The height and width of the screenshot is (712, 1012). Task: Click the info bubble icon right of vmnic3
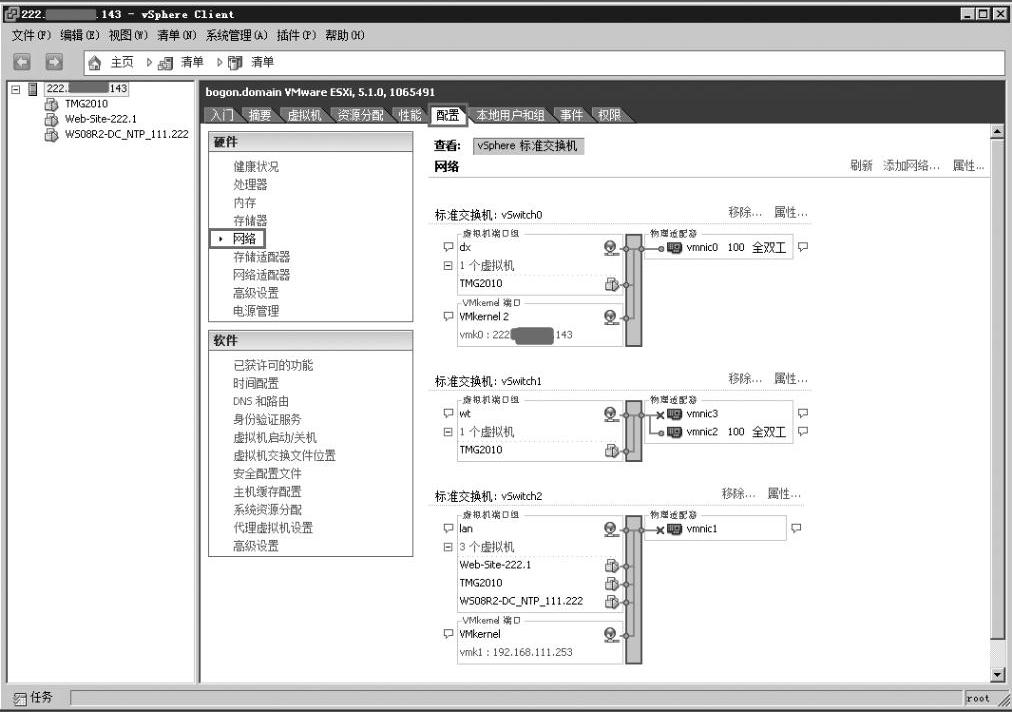[x=803, y=414]
